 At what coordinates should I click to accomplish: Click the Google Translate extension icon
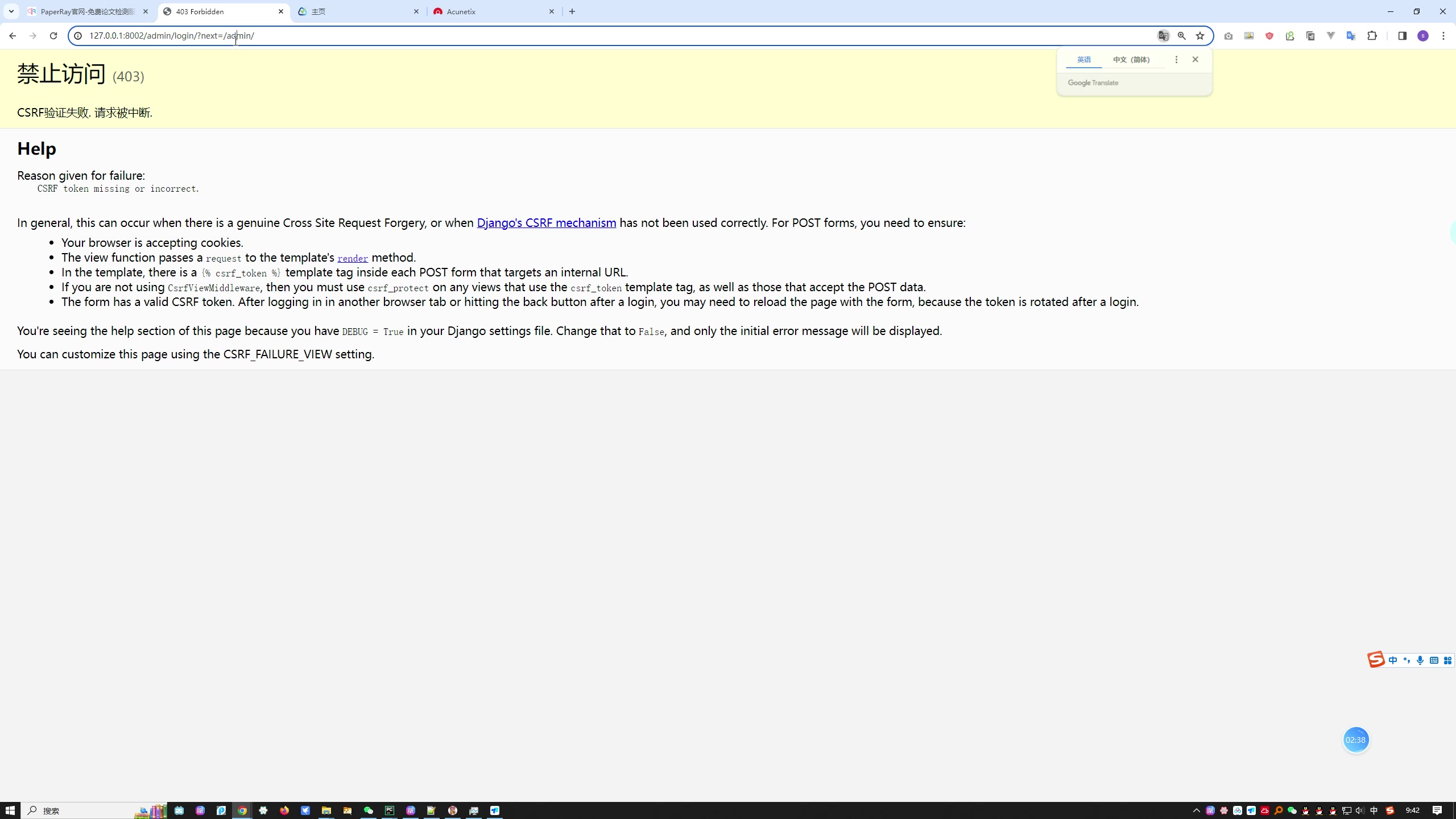pos(1351,36)
